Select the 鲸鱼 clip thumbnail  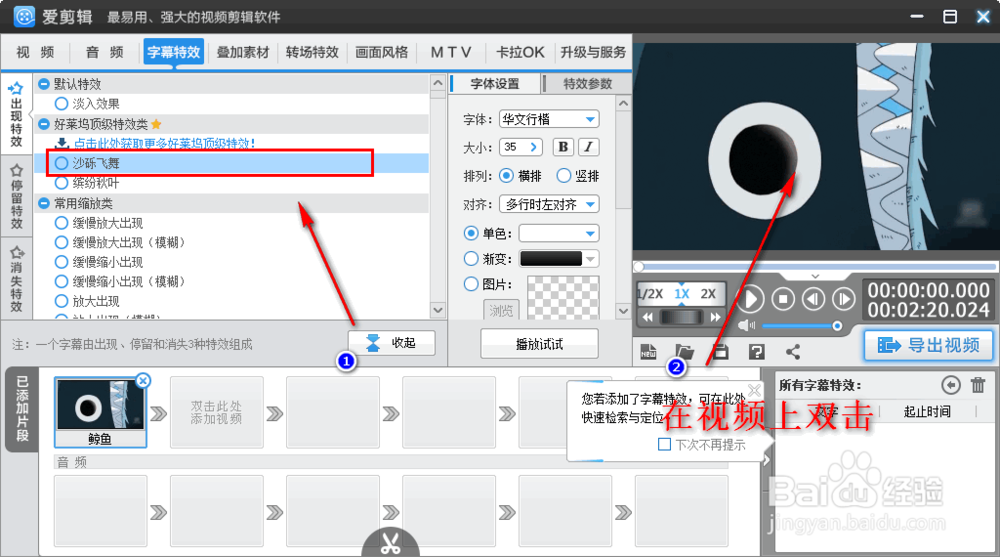click(x=100, y=405)
